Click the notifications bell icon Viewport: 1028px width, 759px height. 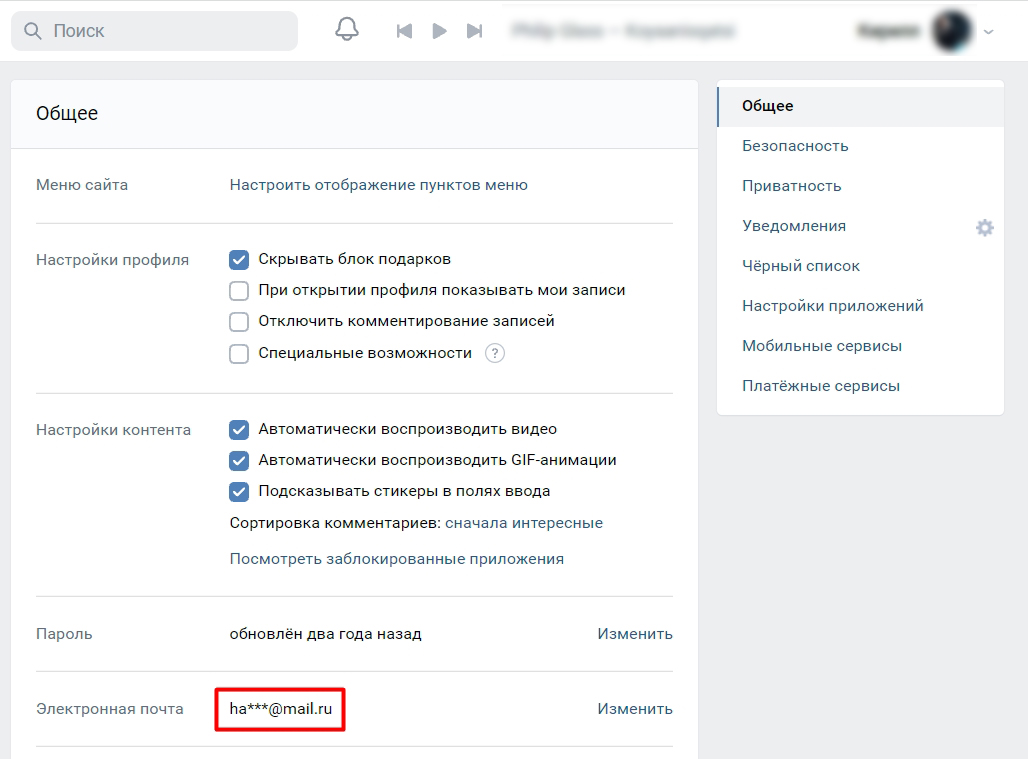(x=347, y=30)
